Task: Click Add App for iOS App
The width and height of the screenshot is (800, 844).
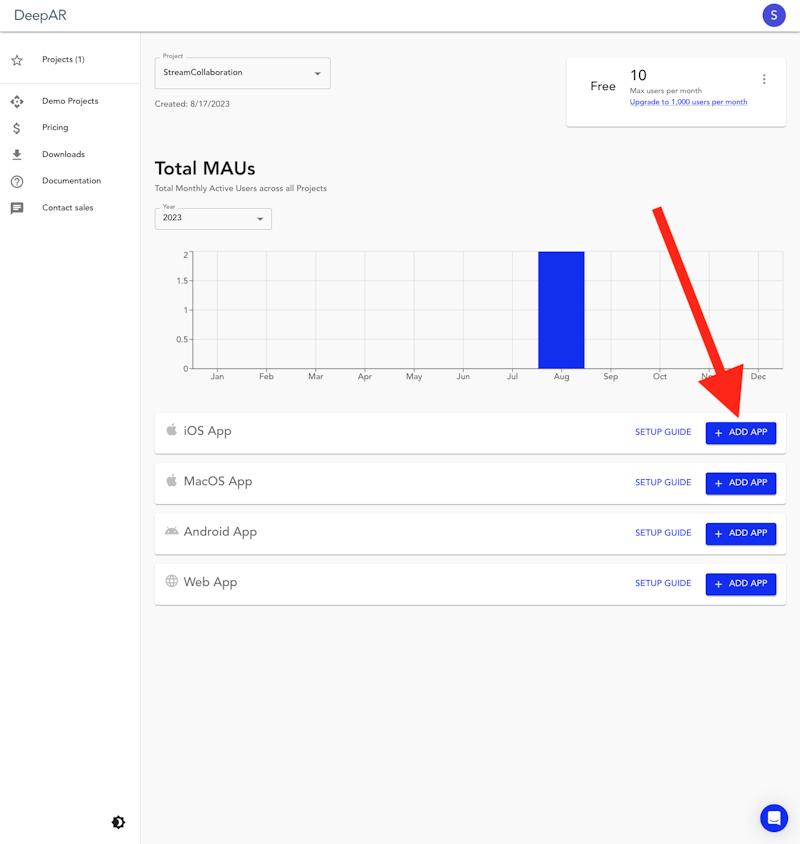Action: [740, 433]
